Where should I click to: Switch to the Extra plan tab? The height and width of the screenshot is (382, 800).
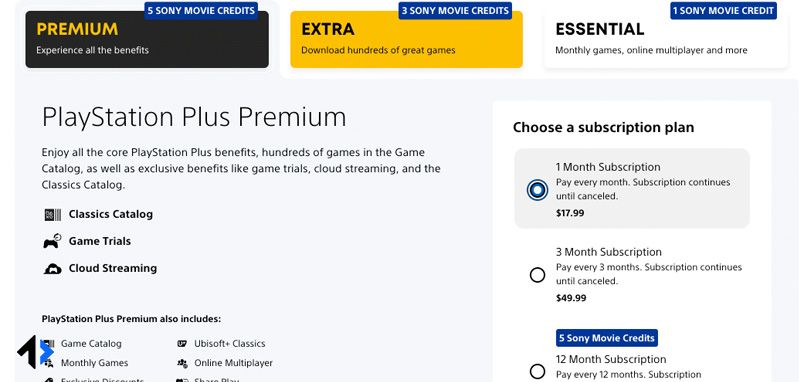tap(407, 39)
